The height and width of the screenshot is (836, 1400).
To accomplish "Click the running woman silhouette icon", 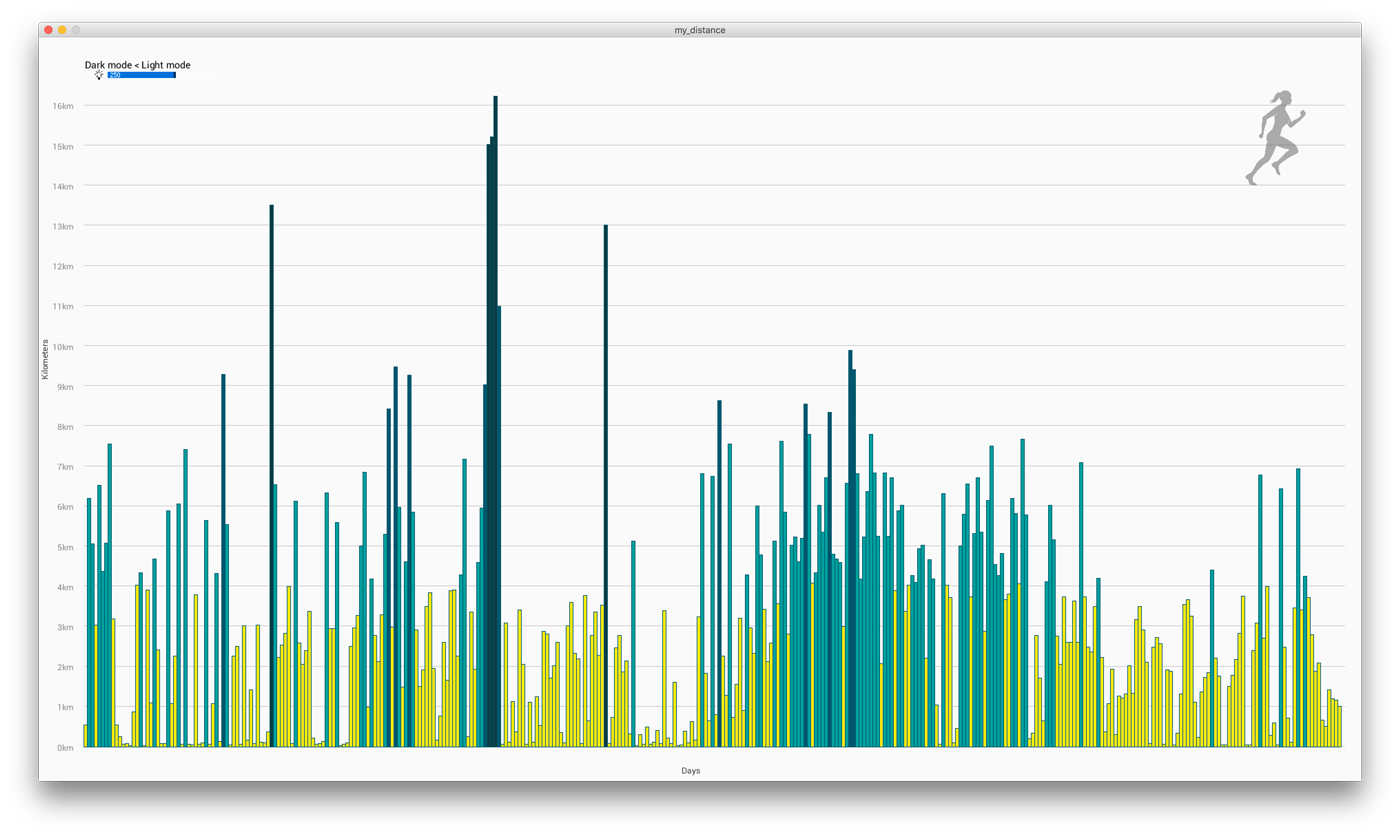I will (1275, 138).
